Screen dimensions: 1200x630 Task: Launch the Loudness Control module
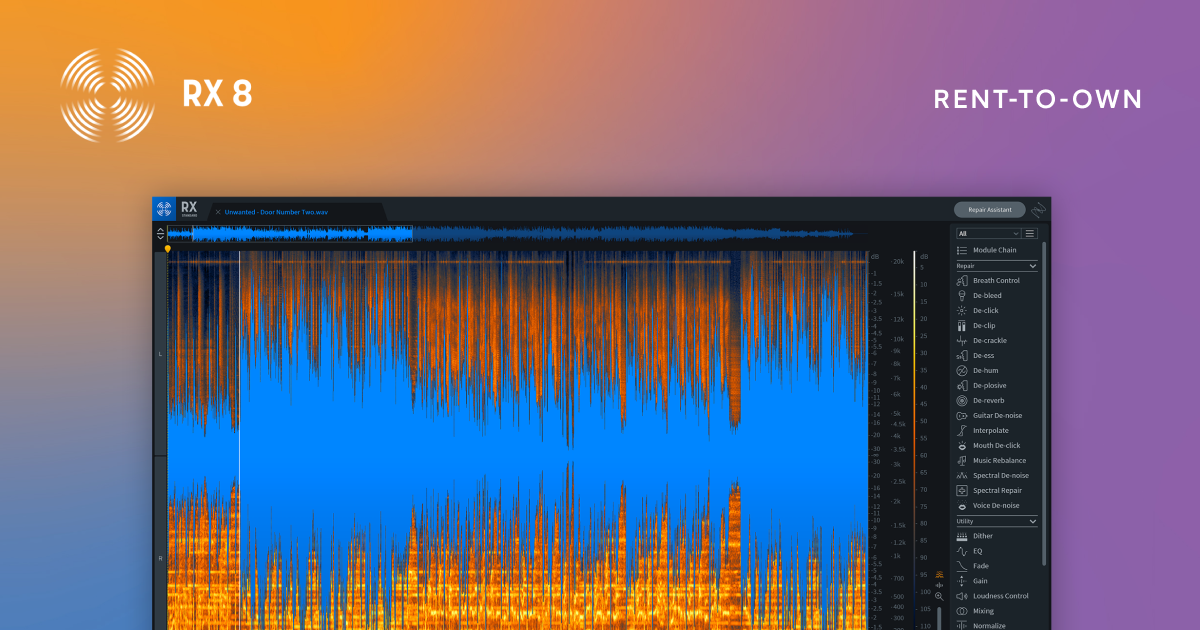coord(992,596)
